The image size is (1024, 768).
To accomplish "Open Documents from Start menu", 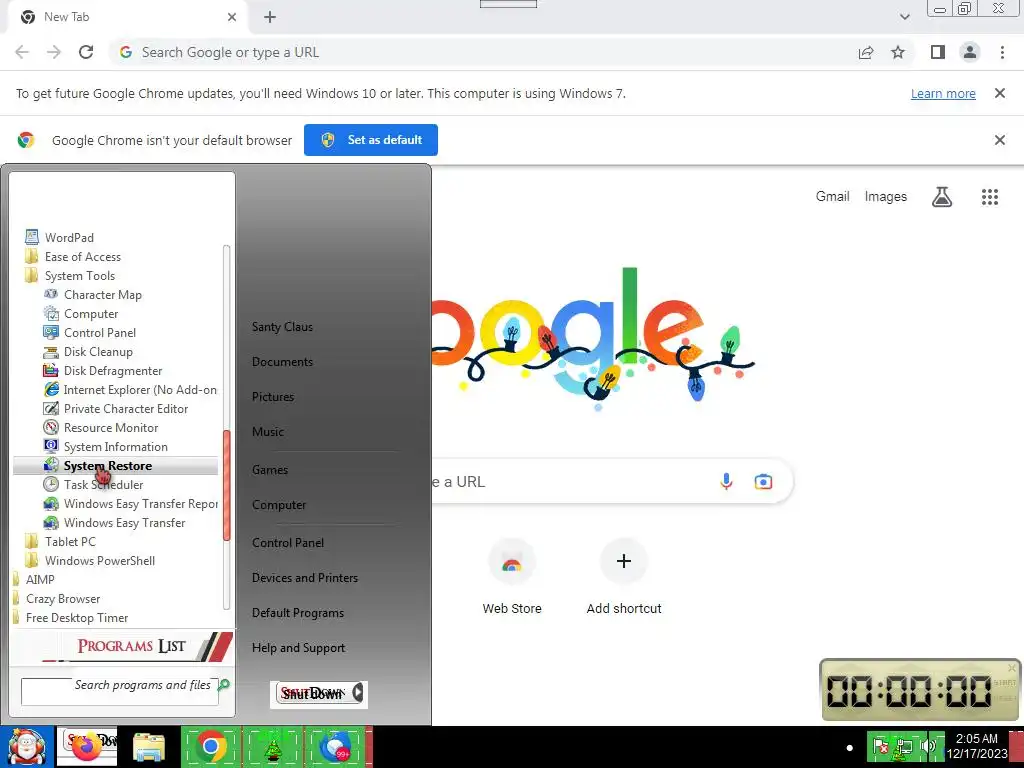I will [x=282, y=362].
